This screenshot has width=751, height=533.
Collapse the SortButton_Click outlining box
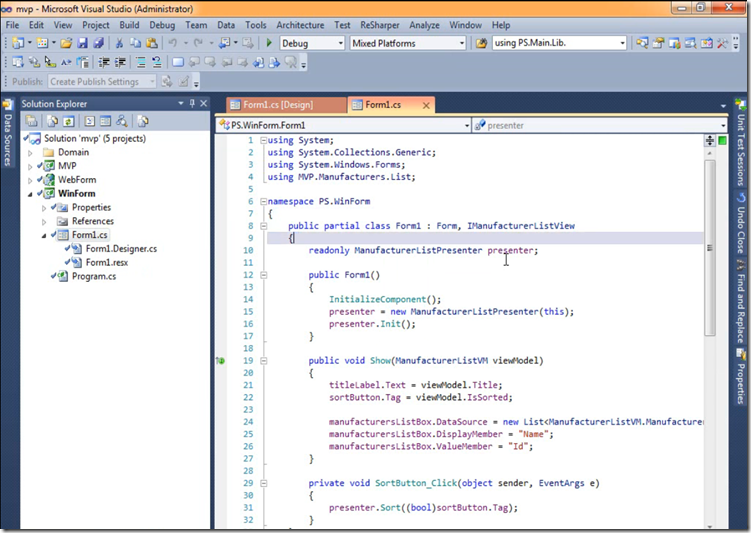click(263, 483)
